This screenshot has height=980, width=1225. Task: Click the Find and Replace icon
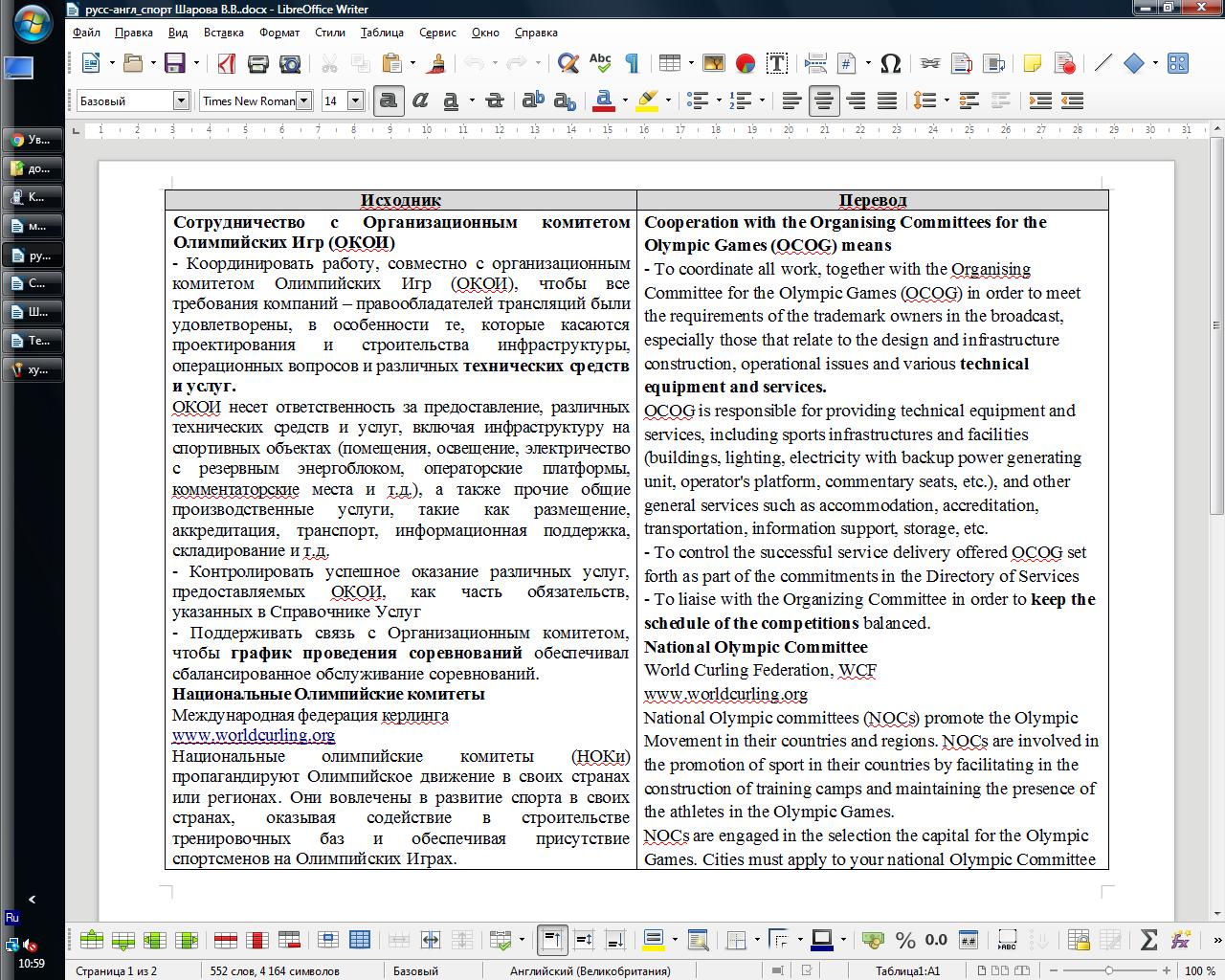pyautogui.click(x=568, y=63)
